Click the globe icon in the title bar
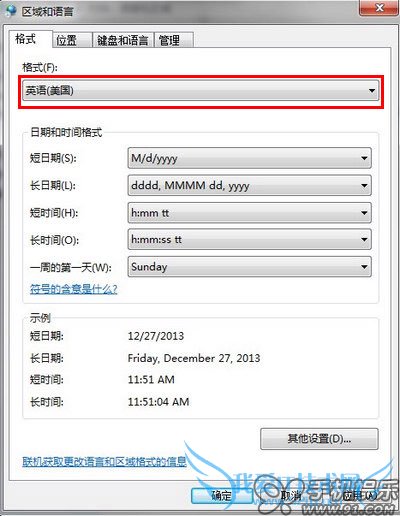Screen dimensions: 400x516 11,11
